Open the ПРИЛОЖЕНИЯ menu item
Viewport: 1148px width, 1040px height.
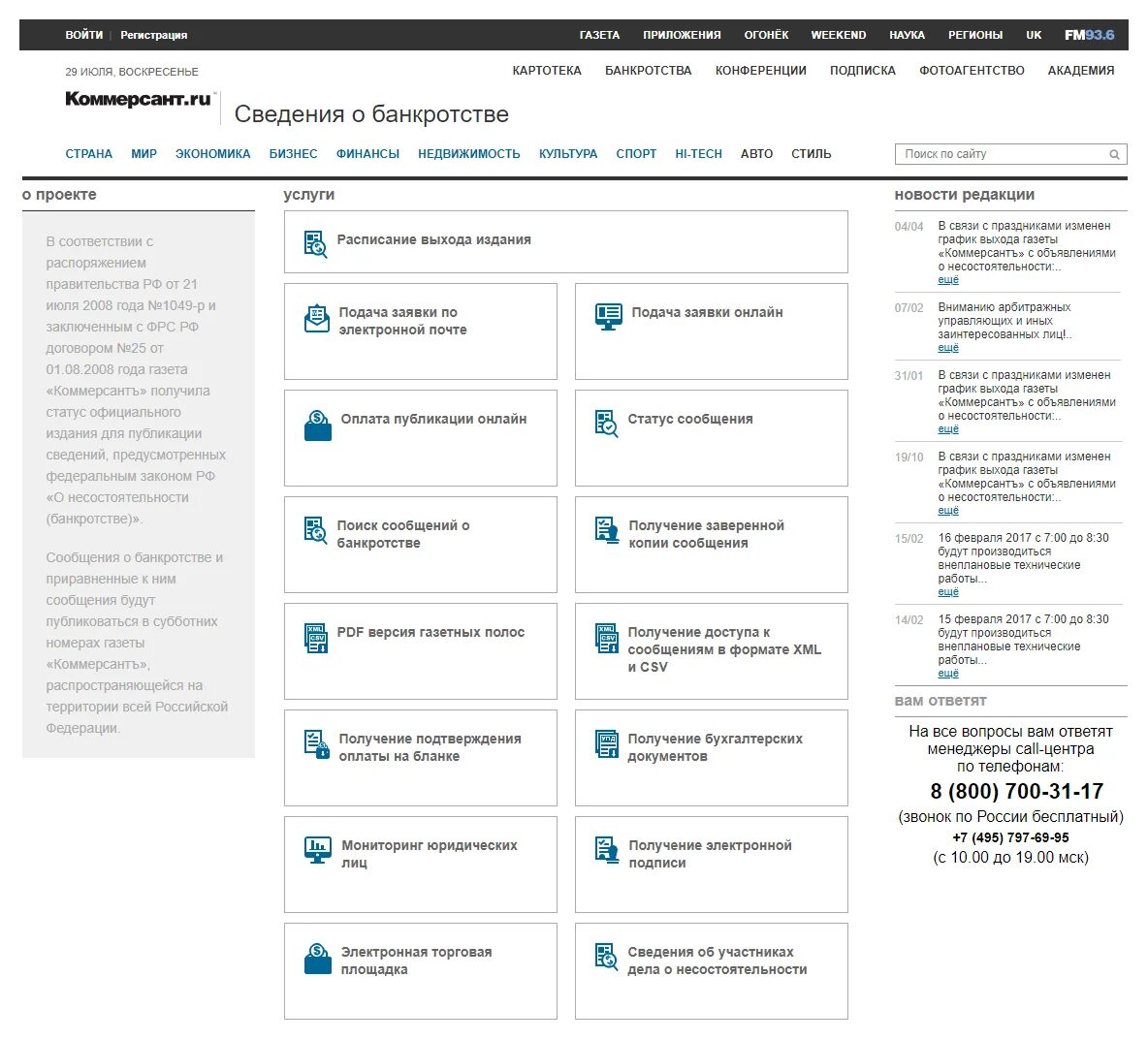[682, 35]
